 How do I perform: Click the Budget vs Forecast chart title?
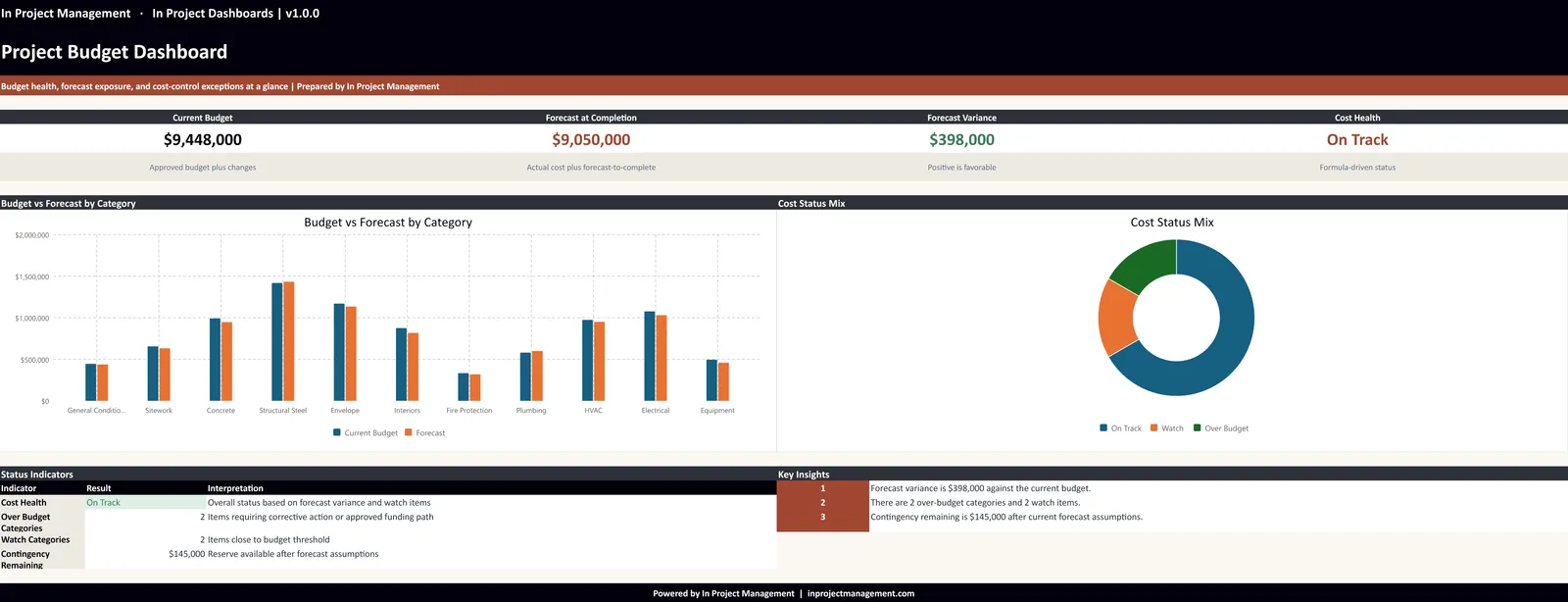[388, 223]
